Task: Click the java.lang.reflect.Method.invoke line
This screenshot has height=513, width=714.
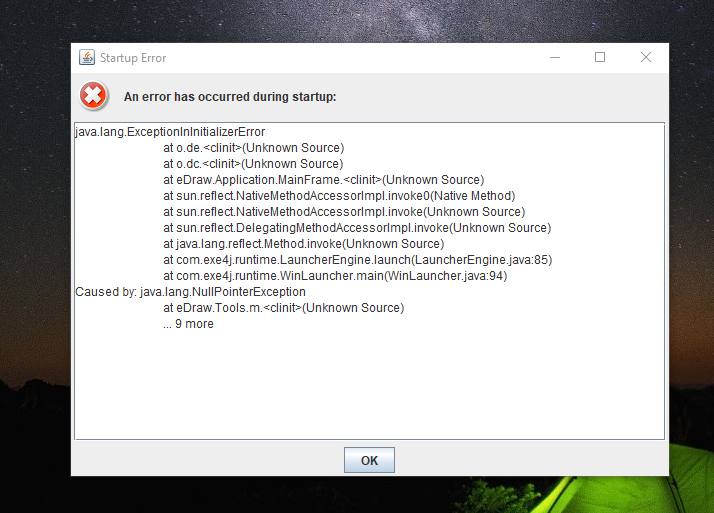Action: tap(304, 244)
